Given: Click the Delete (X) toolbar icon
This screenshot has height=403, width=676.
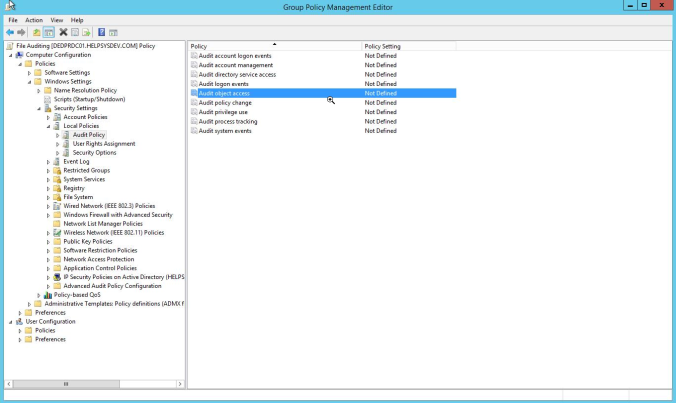Looking at the screenshot, I should (62, 32).
